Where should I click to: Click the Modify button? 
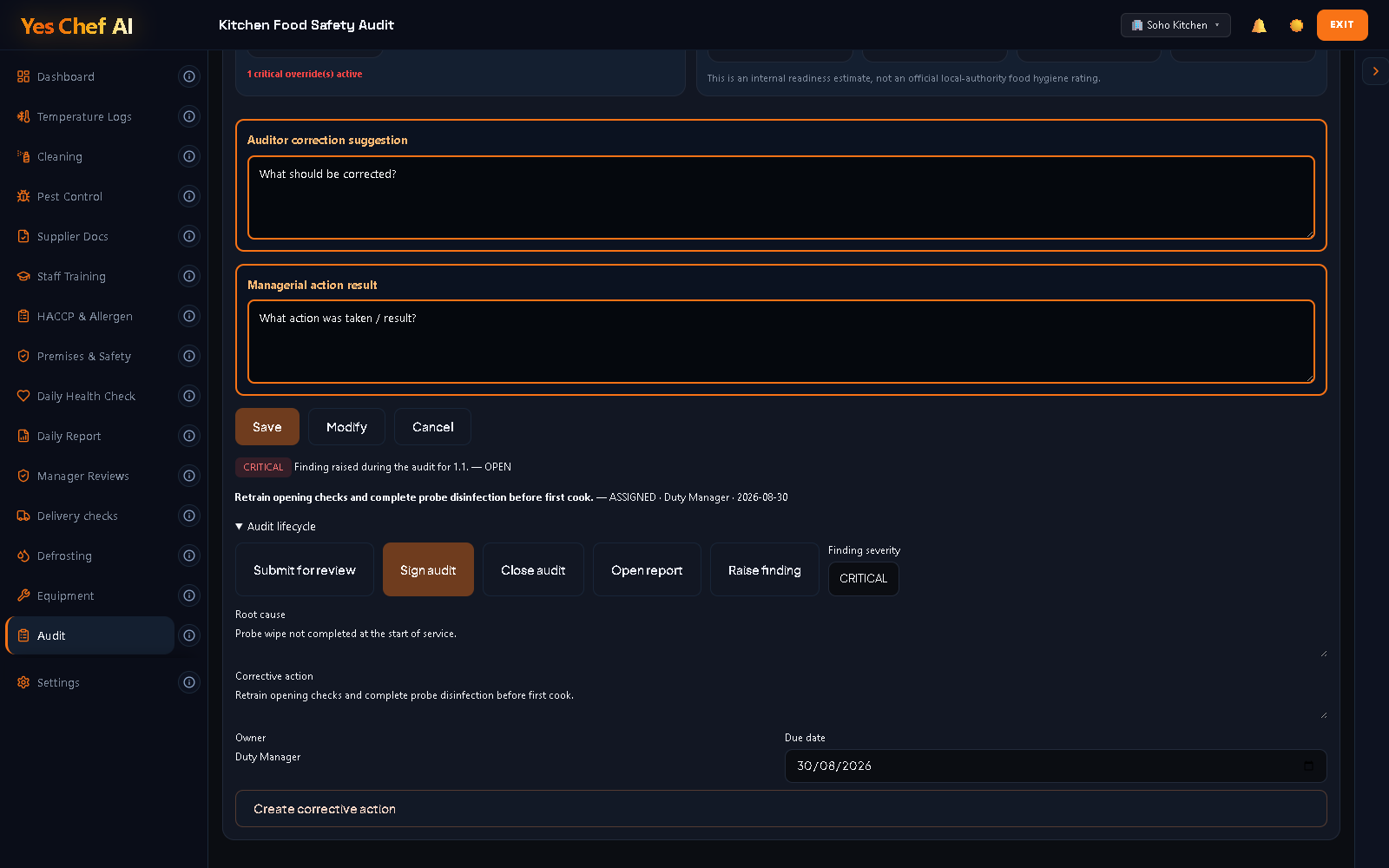click(x=346, y=427)
